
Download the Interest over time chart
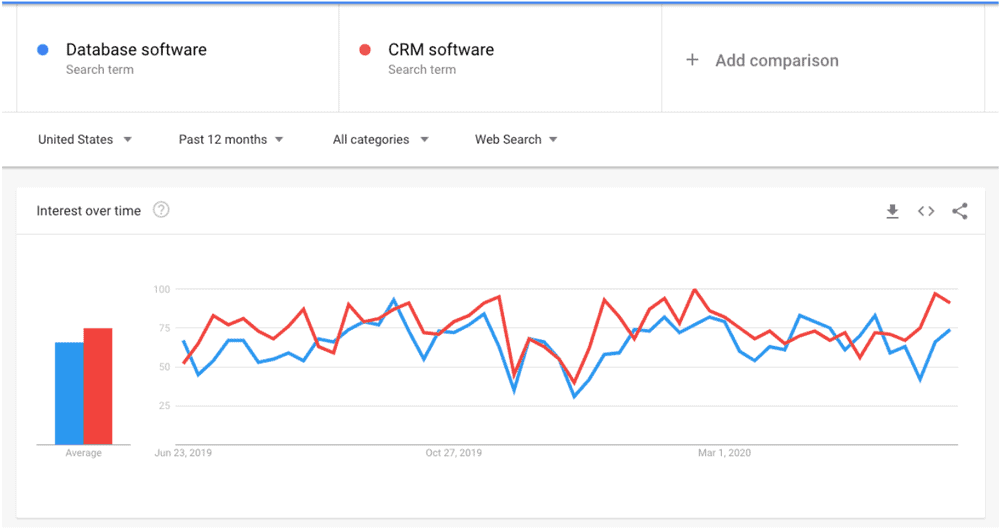(892, 211)
